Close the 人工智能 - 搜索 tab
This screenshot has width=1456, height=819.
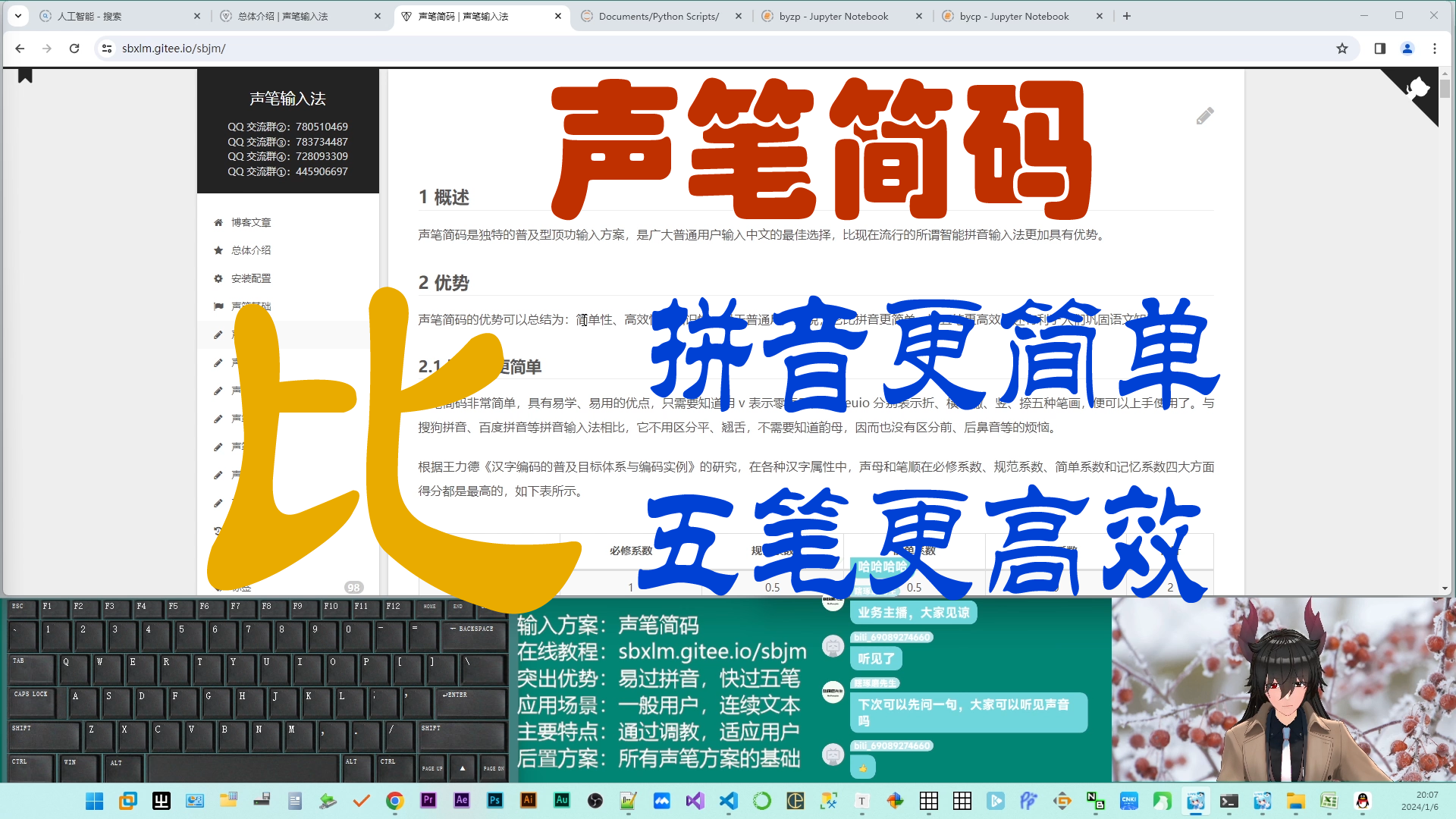pos(197,16)
